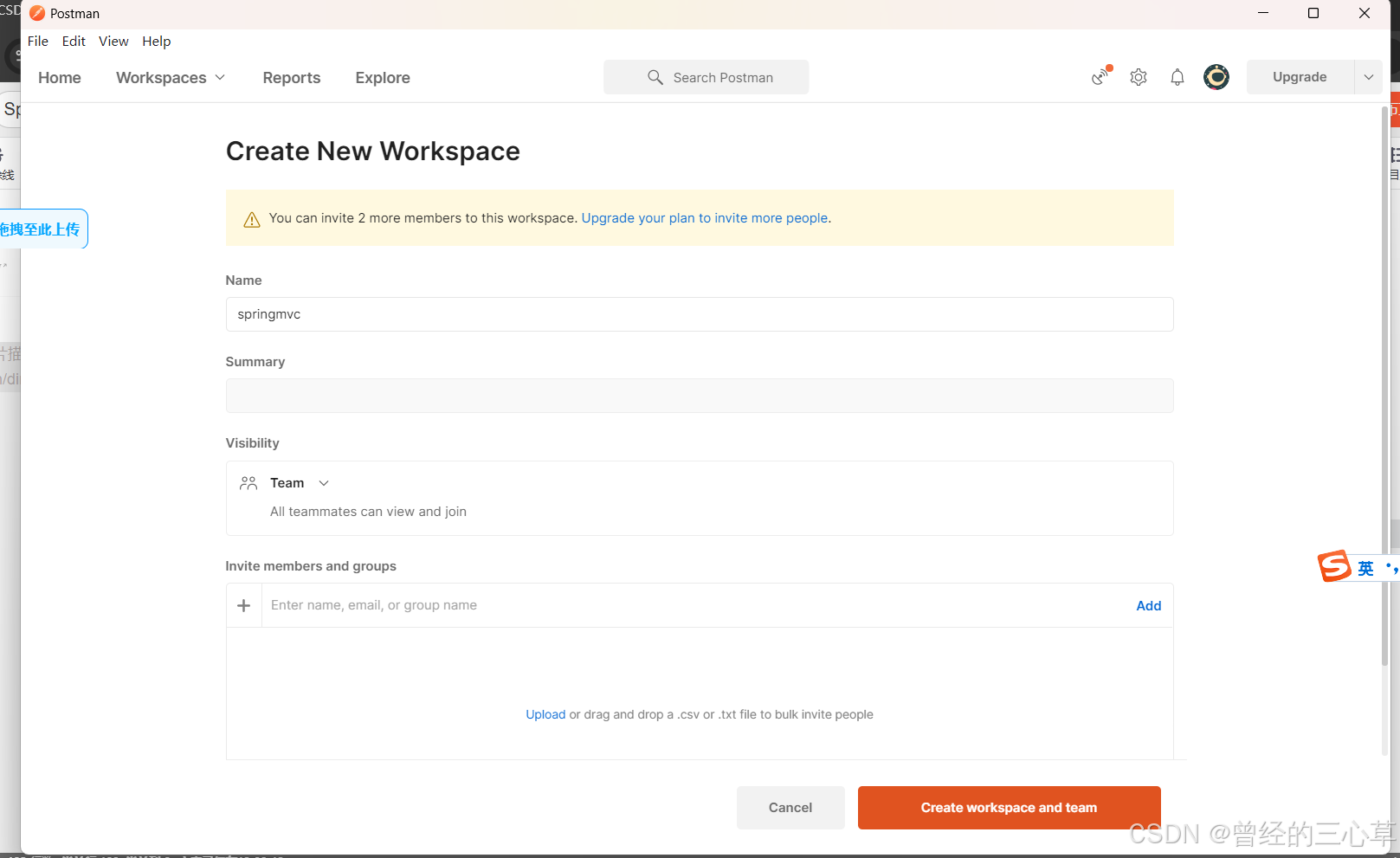Image resolution: width=1400 pixels, height=858 pixels.
Task: Open the Edit menu
Action: tap(74, 41)
